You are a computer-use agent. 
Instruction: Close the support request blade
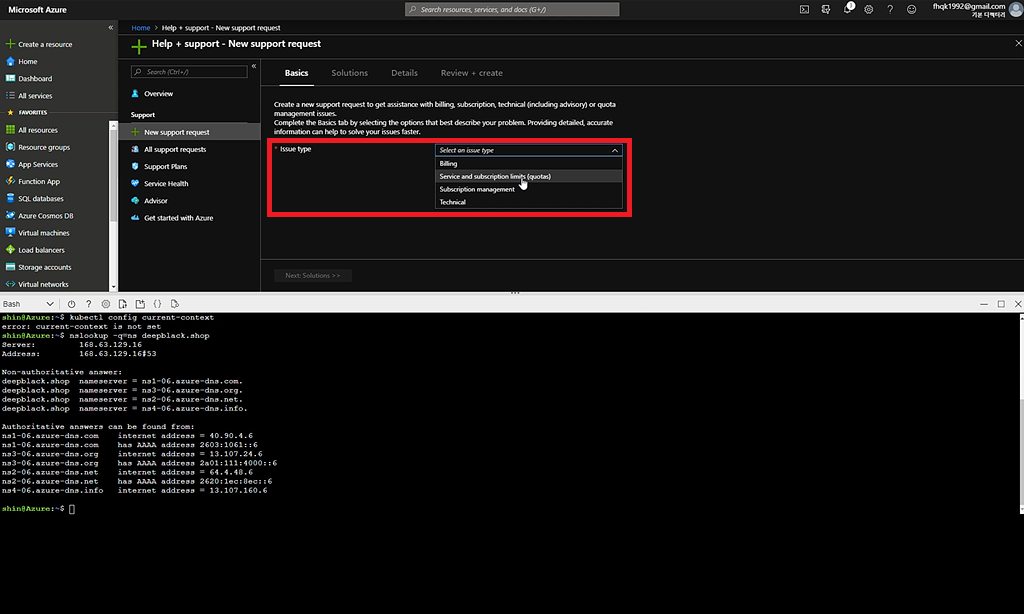click(1018, 43)
